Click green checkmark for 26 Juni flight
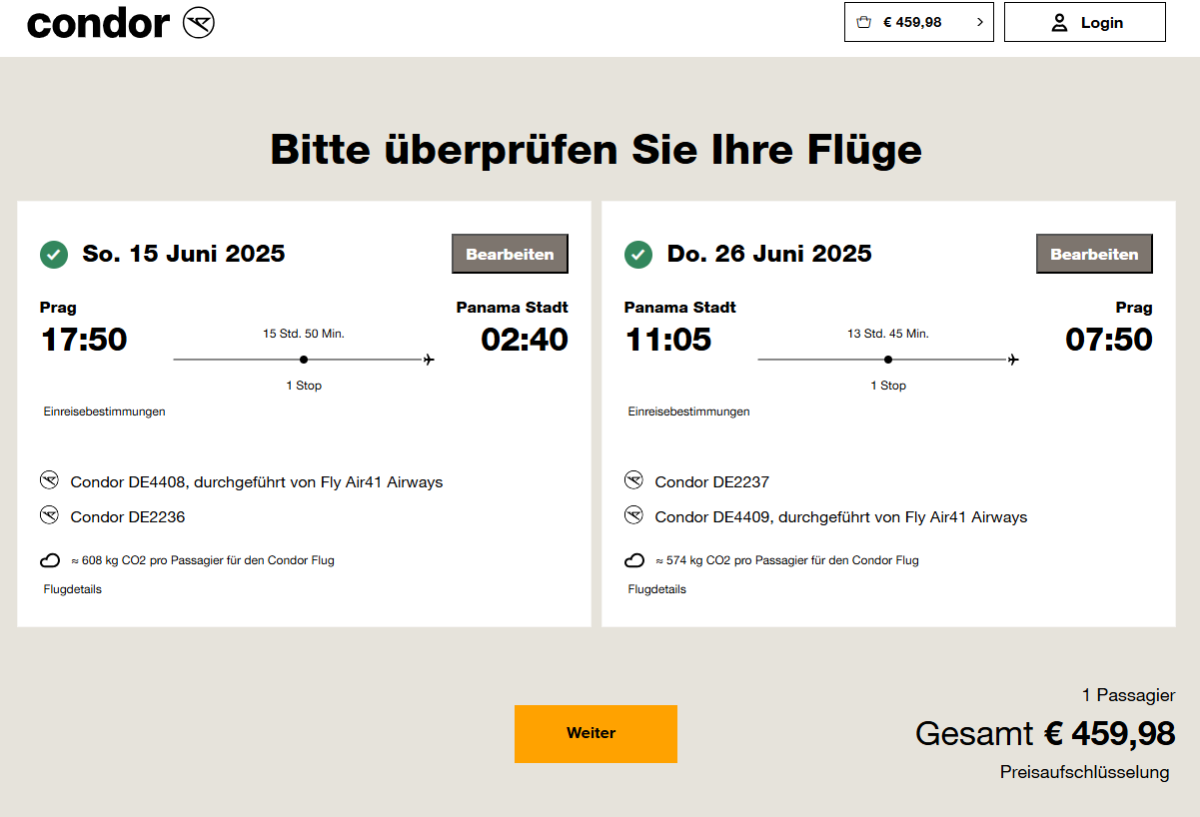This screenshot has width=1200, height=817. pos(638,255)
